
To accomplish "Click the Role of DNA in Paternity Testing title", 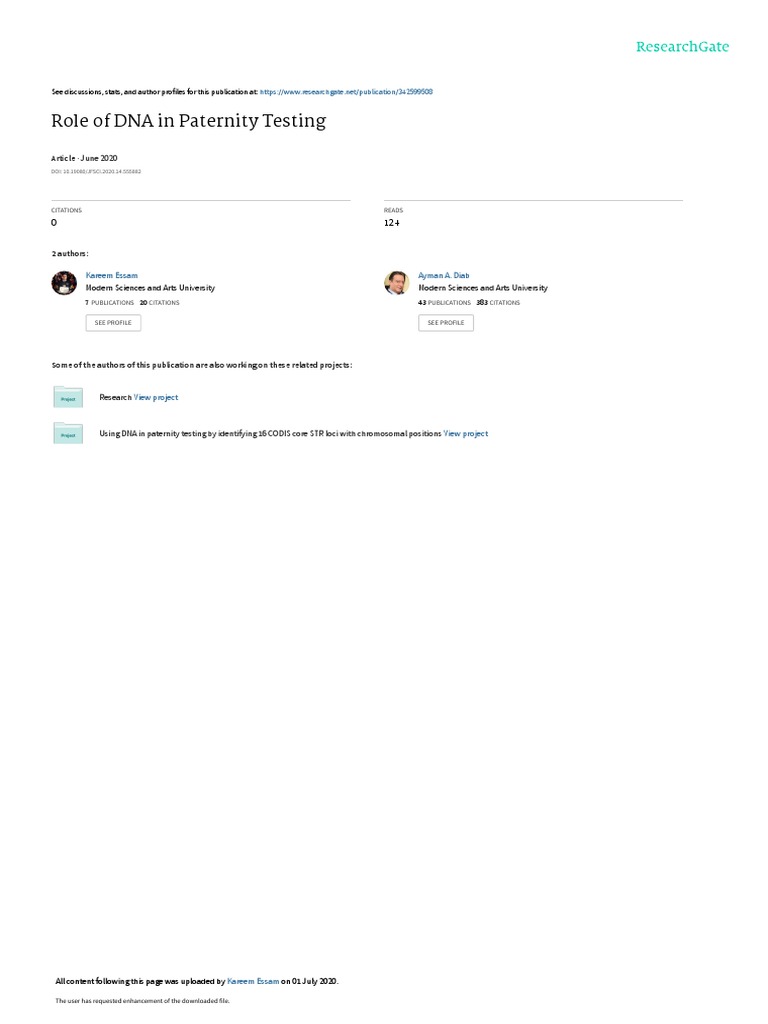I will pyautogui.click(x=189, y=121).
